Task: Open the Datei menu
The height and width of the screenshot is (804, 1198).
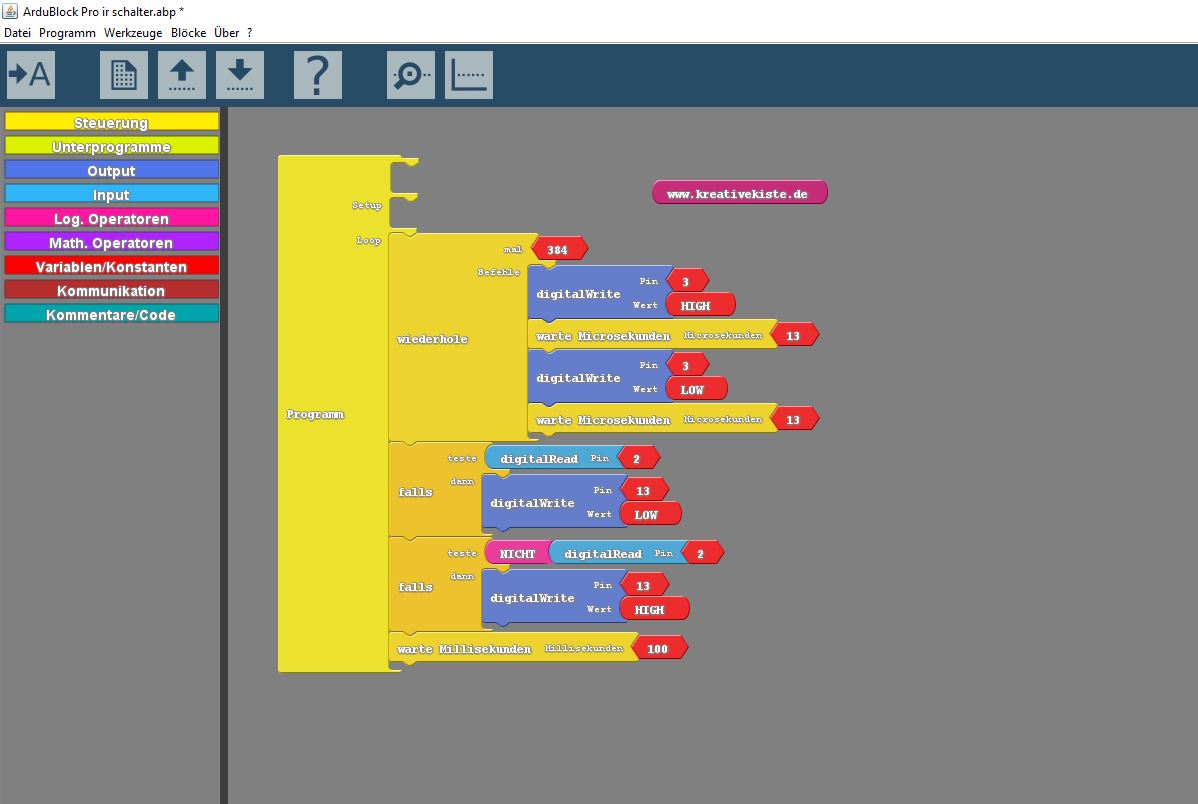Action: pos(18,33)
